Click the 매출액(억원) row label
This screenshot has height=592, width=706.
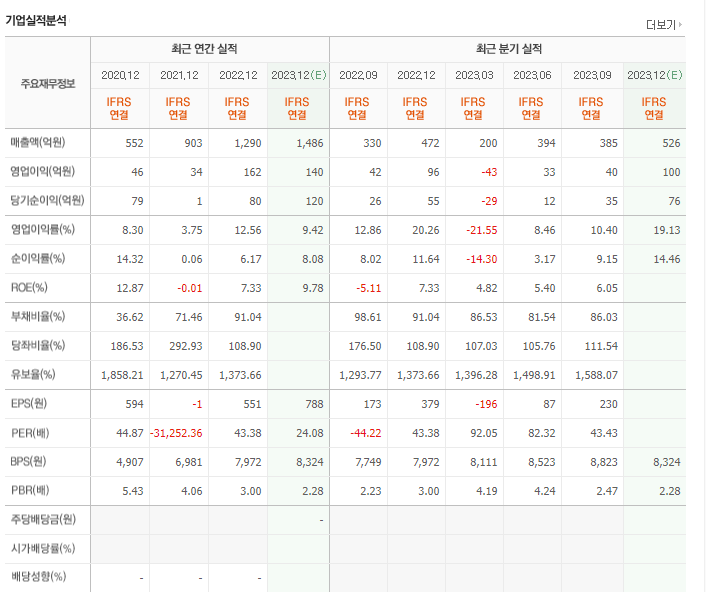[38, 143]
